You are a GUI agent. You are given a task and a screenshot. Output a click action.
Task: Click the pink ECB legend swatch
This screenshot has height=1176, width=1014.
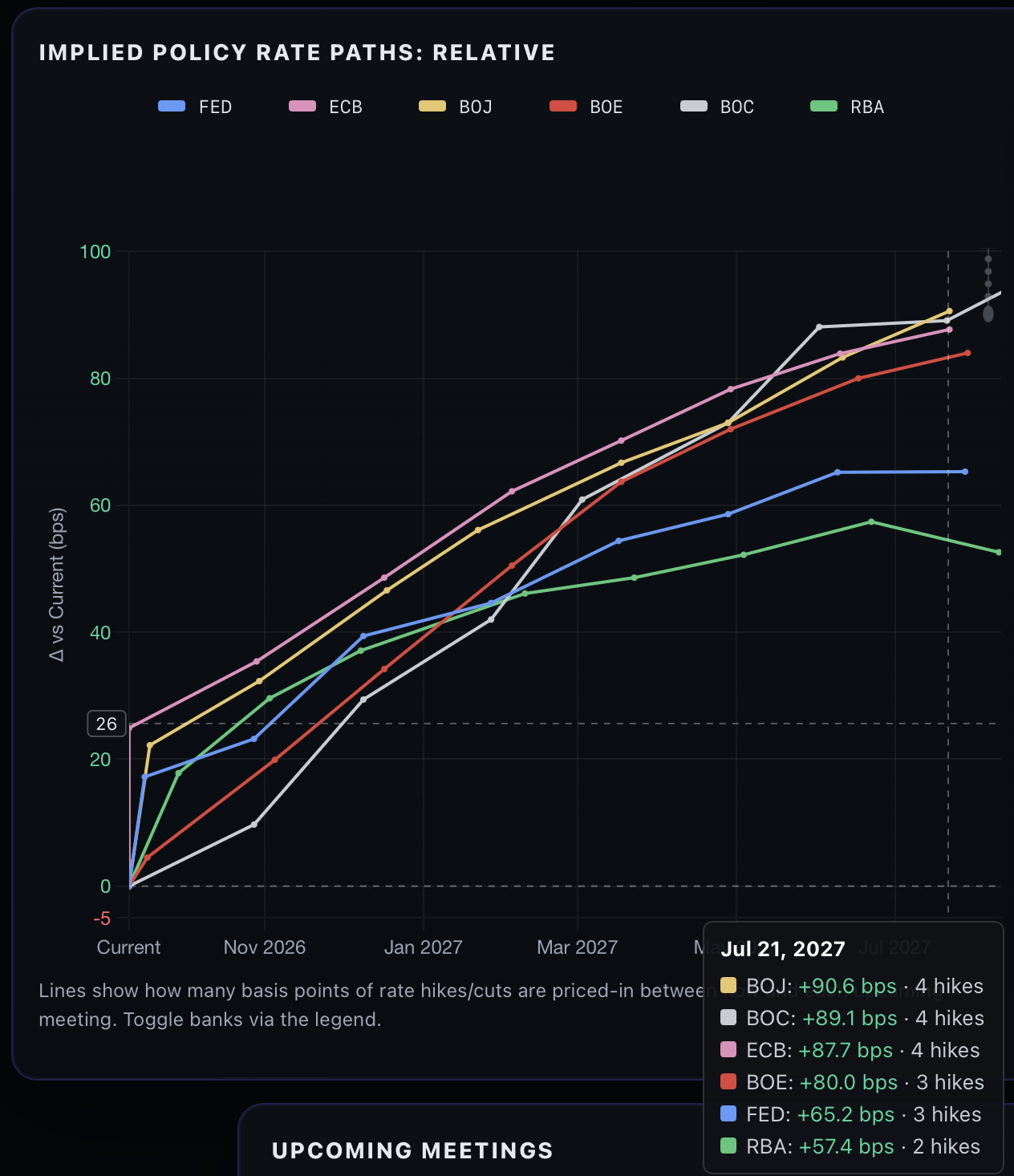(302, 106)
